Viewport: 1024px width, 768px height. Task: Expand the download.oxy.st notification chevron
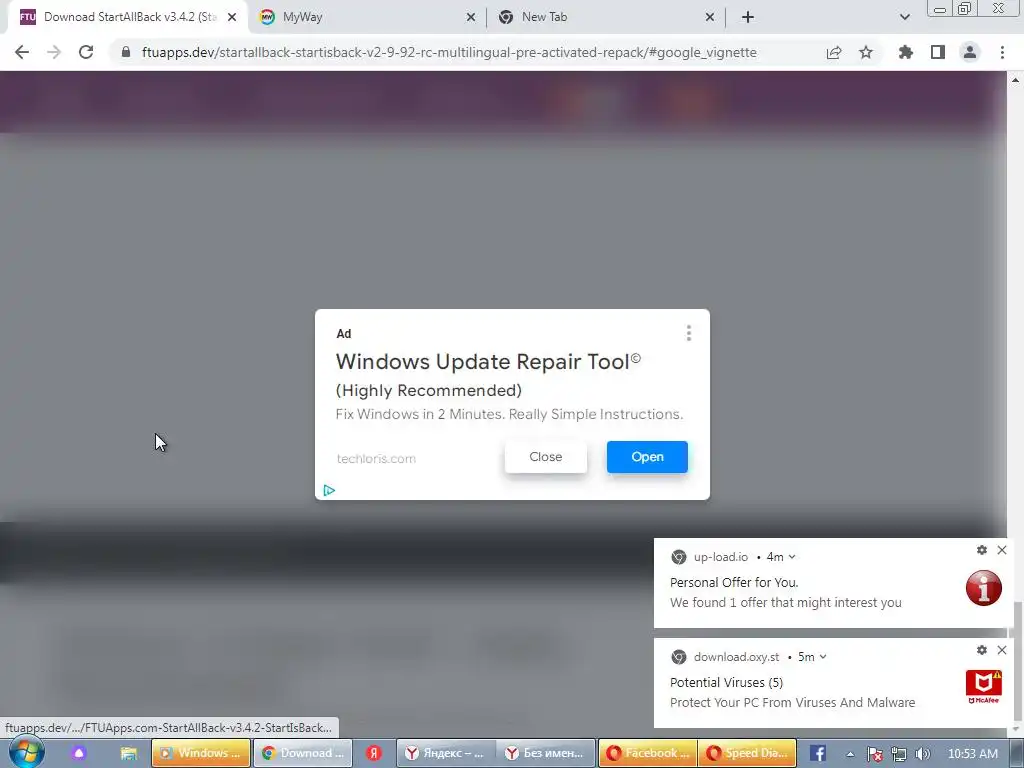click(x=823, y=657)
